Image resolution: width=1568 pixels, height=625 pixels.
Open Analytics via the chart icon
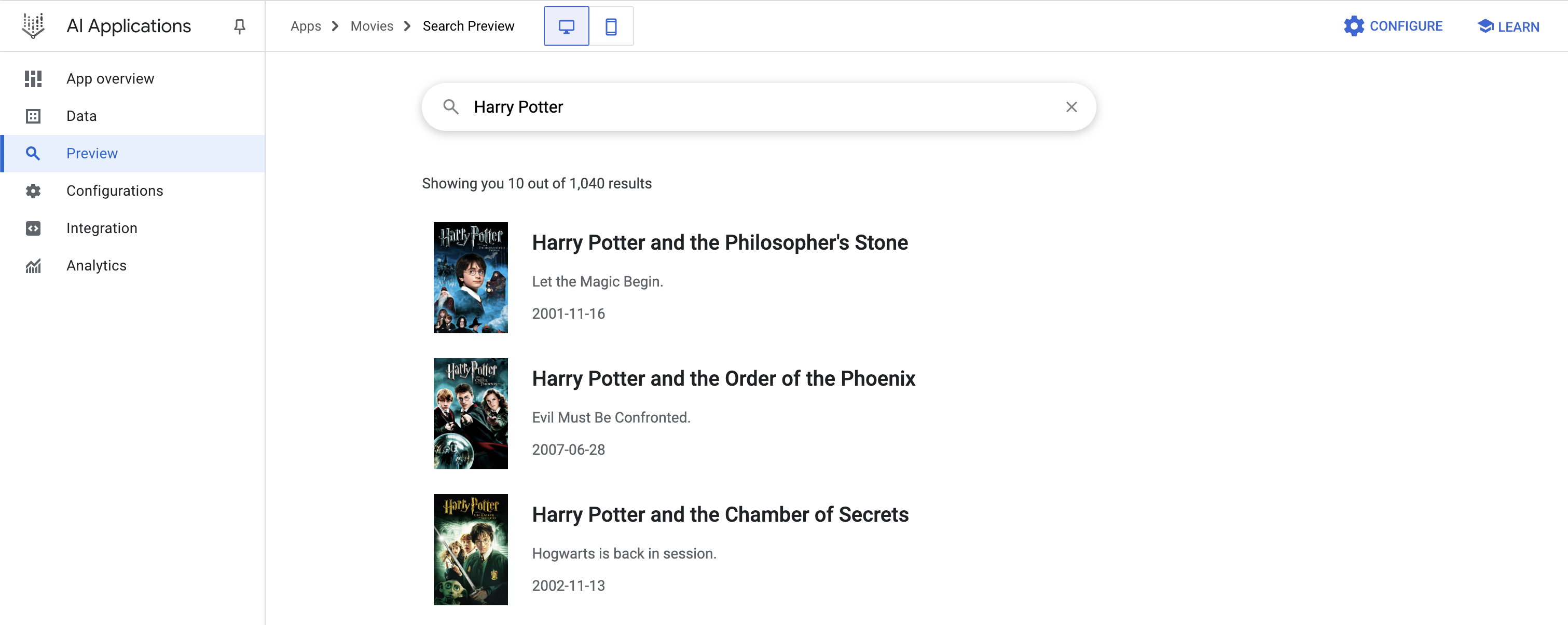(x=33, y=266)
